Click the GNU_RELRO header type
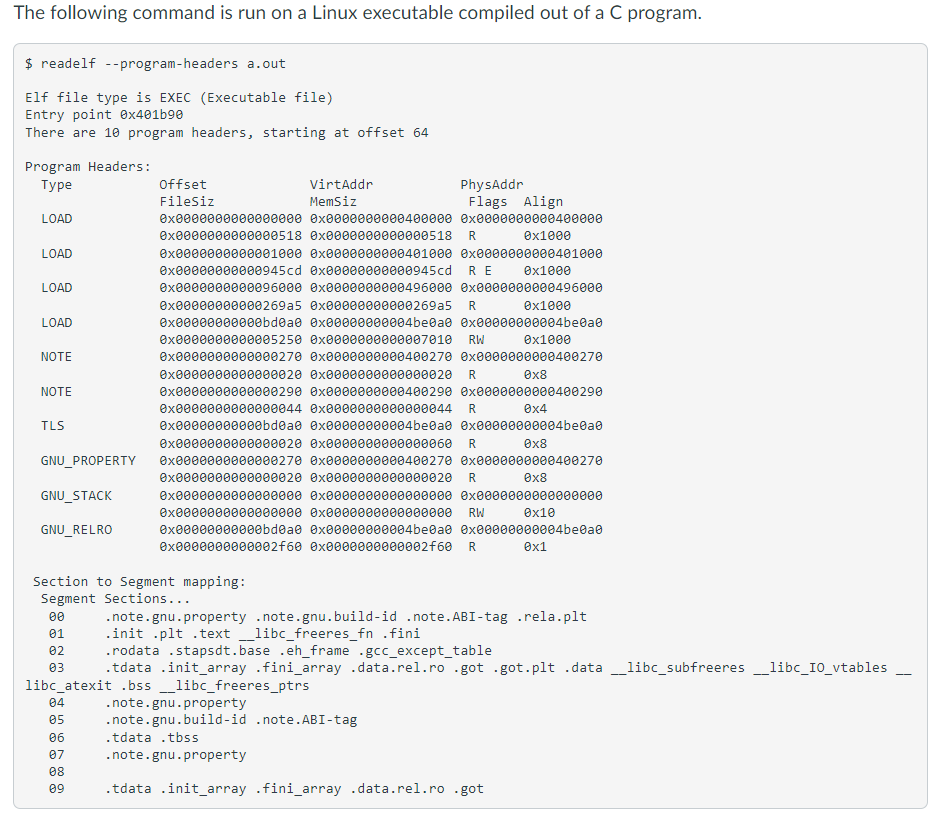Screen dimensions: 943x829 click(x=76, y=530)
